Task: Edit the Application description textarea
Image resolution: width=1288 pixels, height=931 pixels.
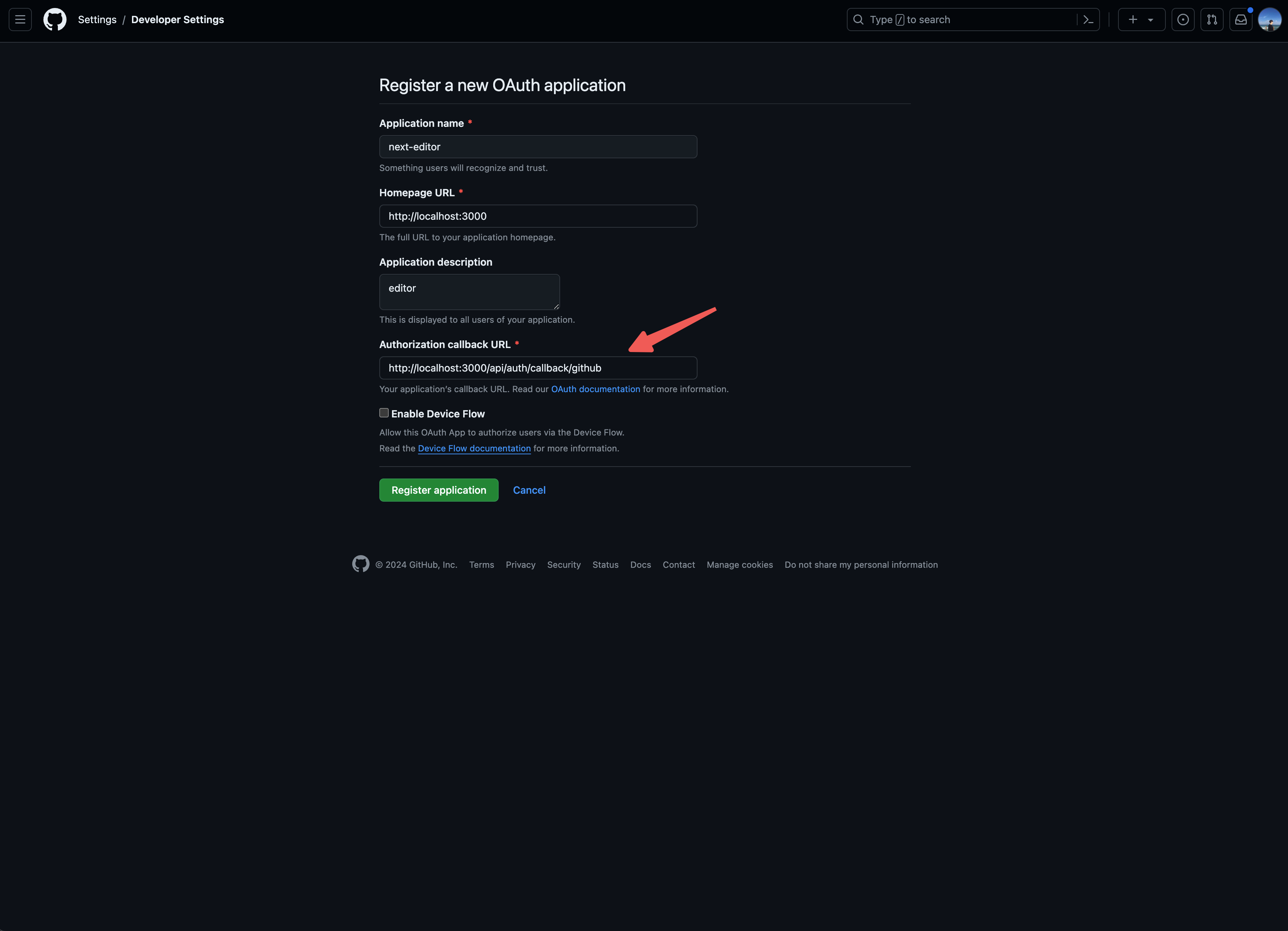Action: click(469, 292)
